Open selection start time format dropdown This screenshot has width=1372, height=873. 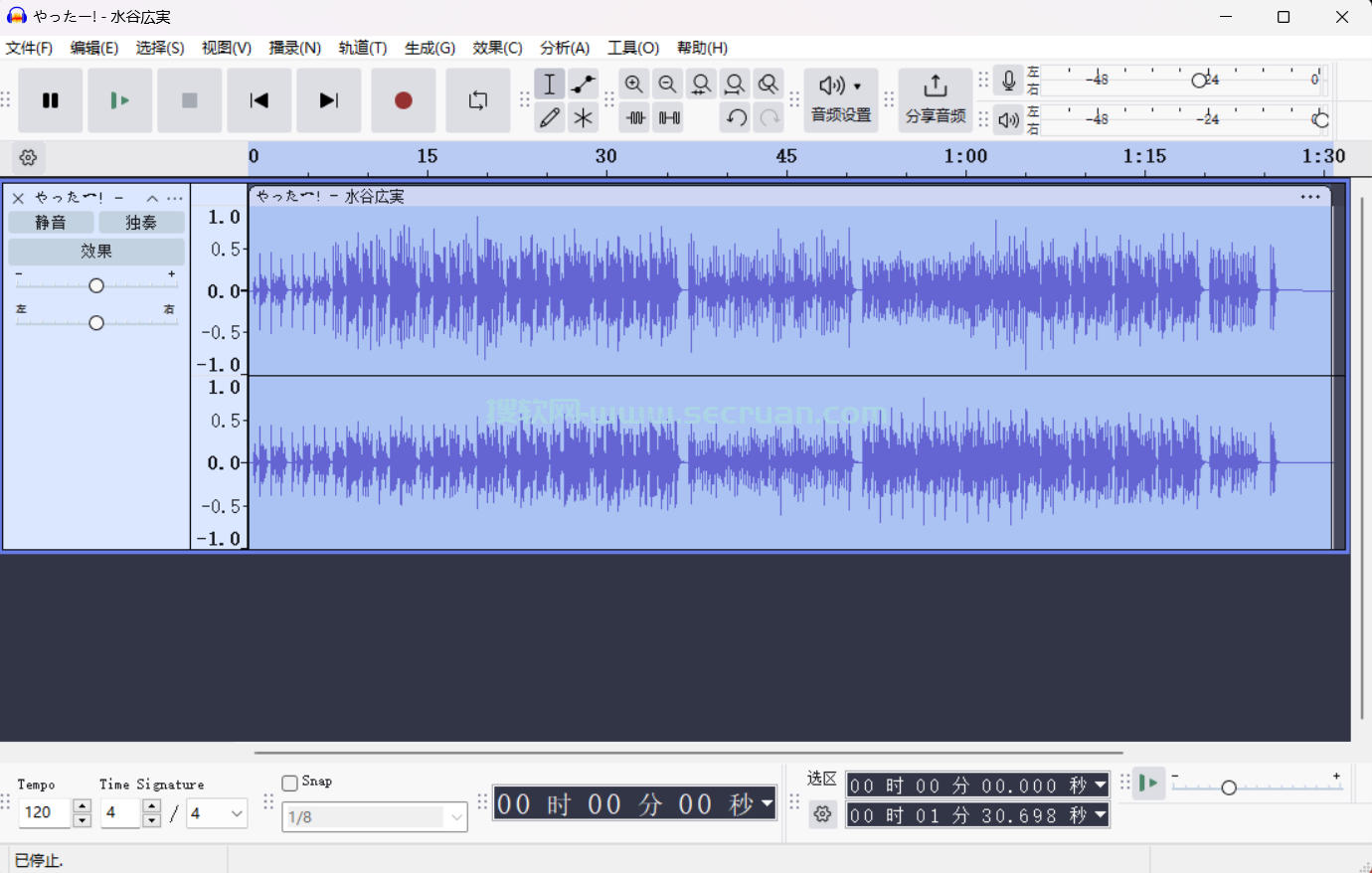click(1101, 786)
